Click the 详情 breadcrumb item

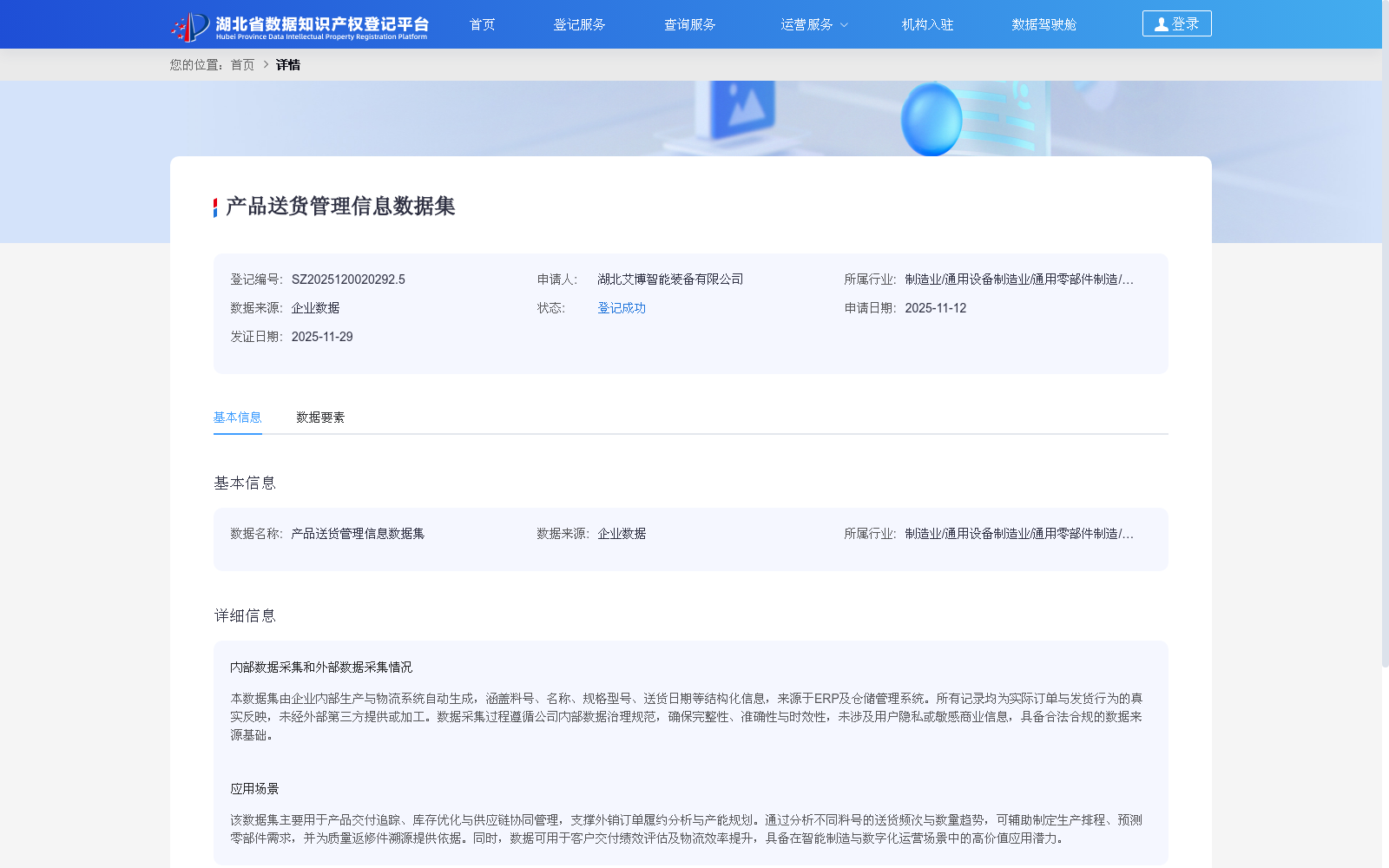[x=288, y=65]
